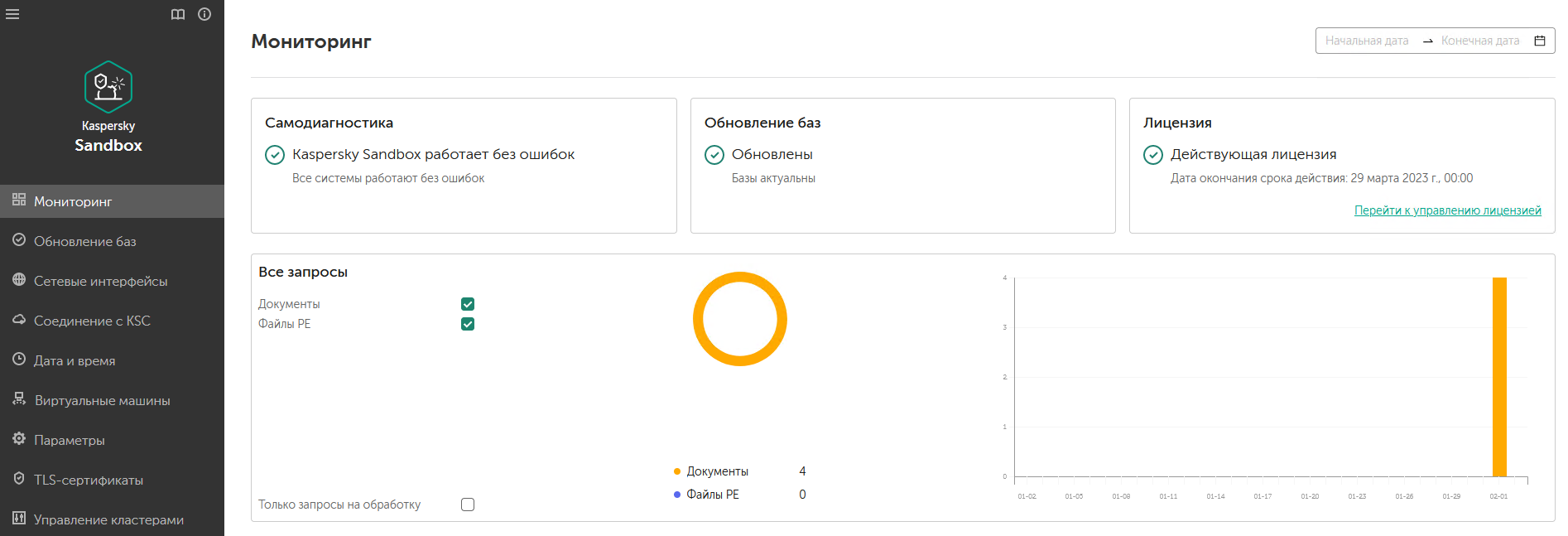This screenshot has width=1568, height=536.
Task: Select Параметры in the sidebar
Action: (70, 440)
